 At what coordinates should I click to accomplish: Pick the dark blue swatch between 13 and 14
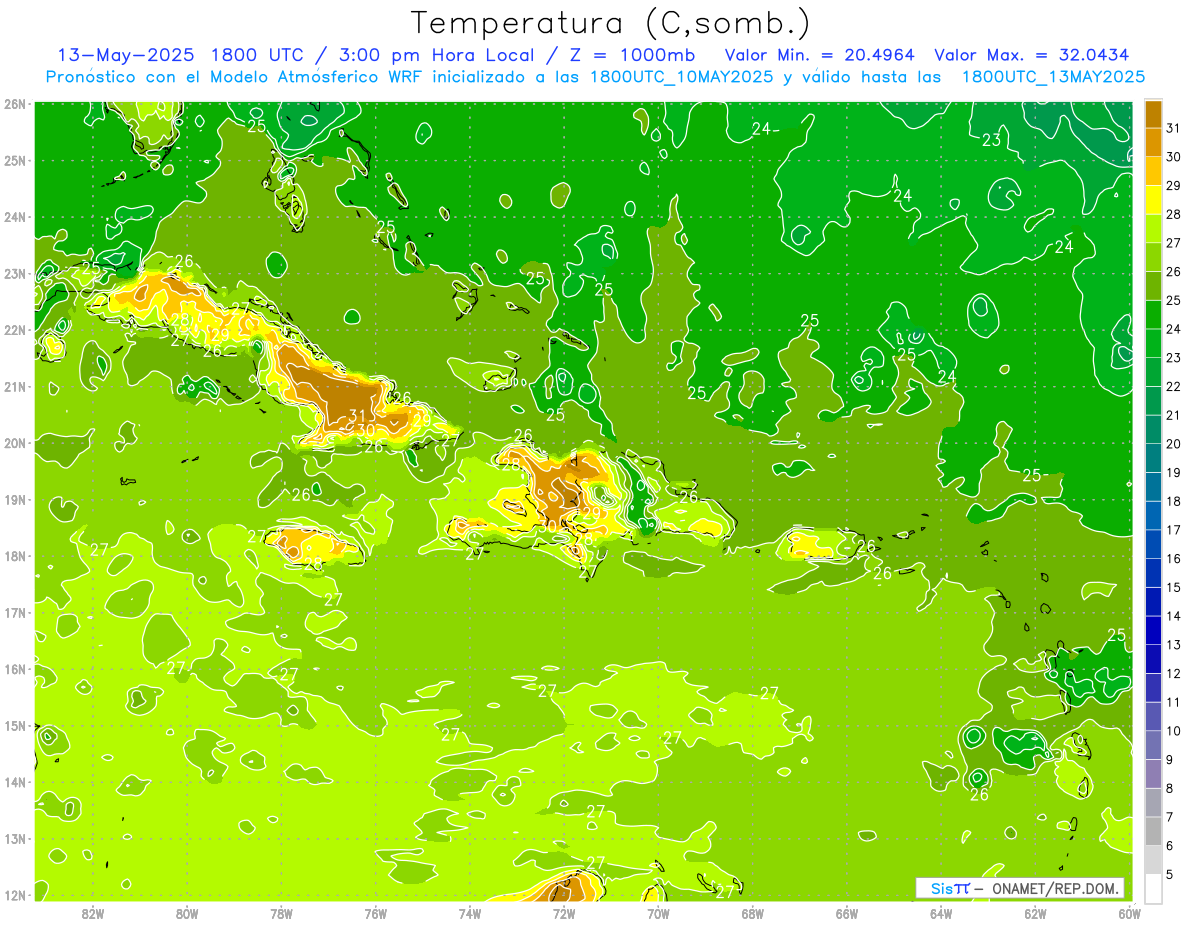pyautogui.click(x=1153, y=630)
